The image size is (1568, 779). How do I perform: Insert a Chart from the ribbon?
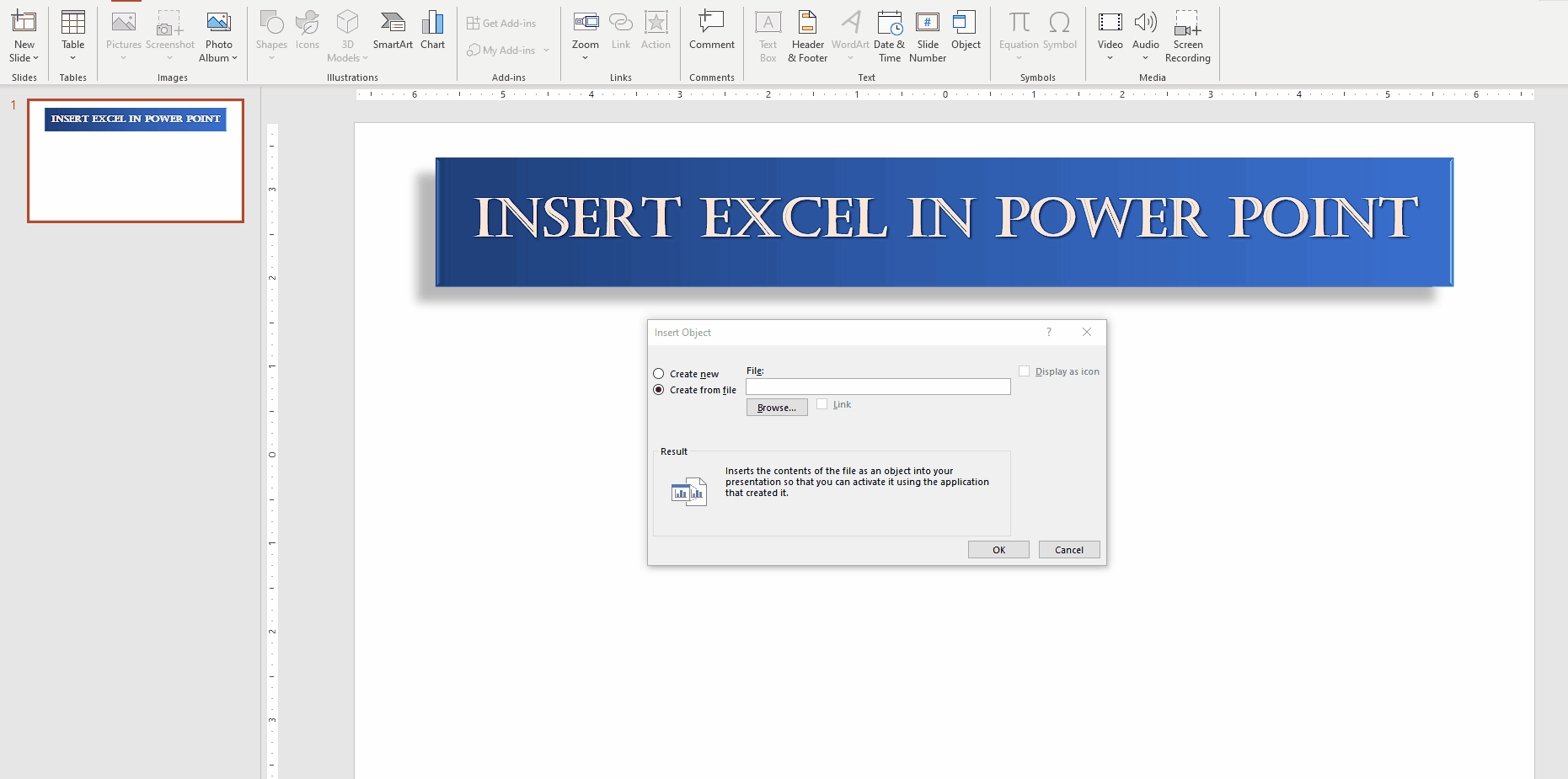click(432, 29)
